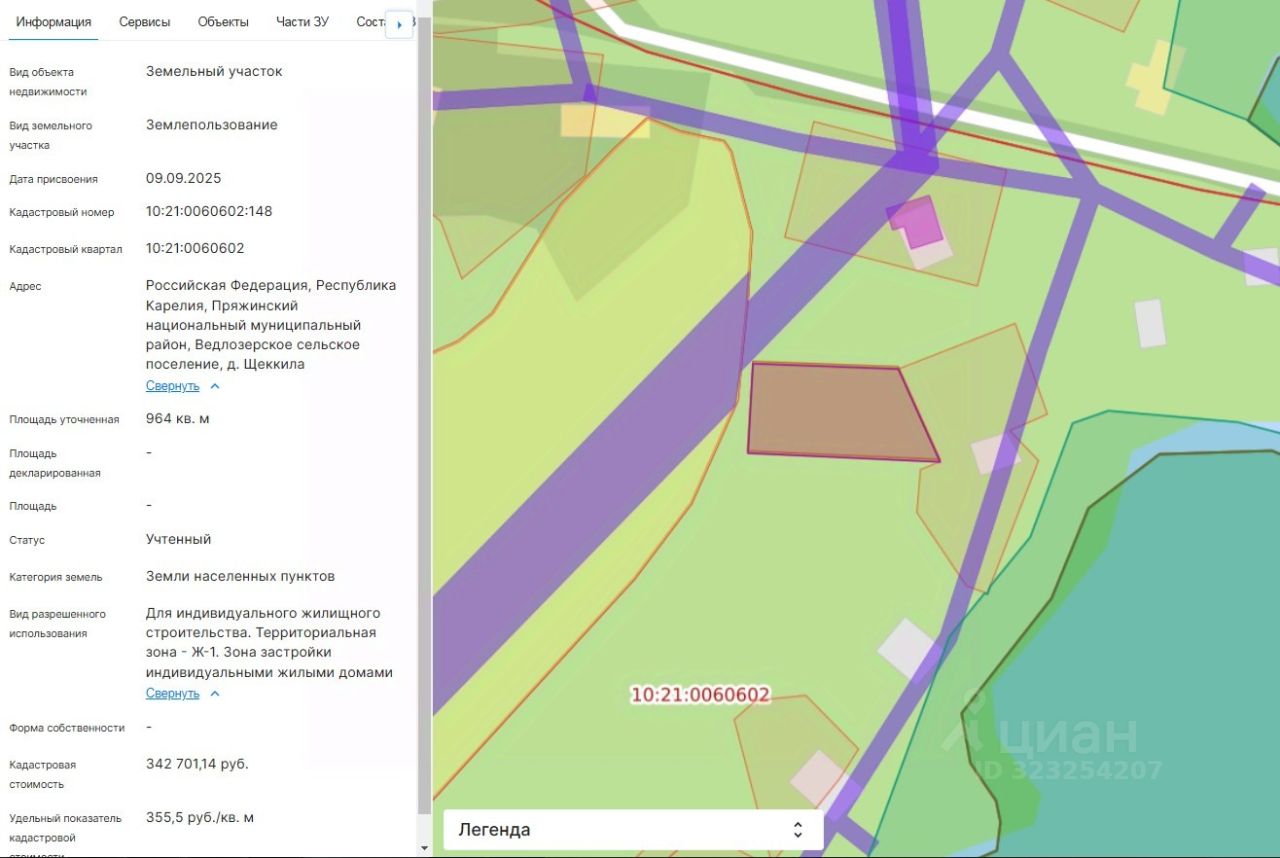Screen dimensions: 1280x858
Task: Click the Дата присвоения label
Action: pyautogui.click(x=53, y=180)
